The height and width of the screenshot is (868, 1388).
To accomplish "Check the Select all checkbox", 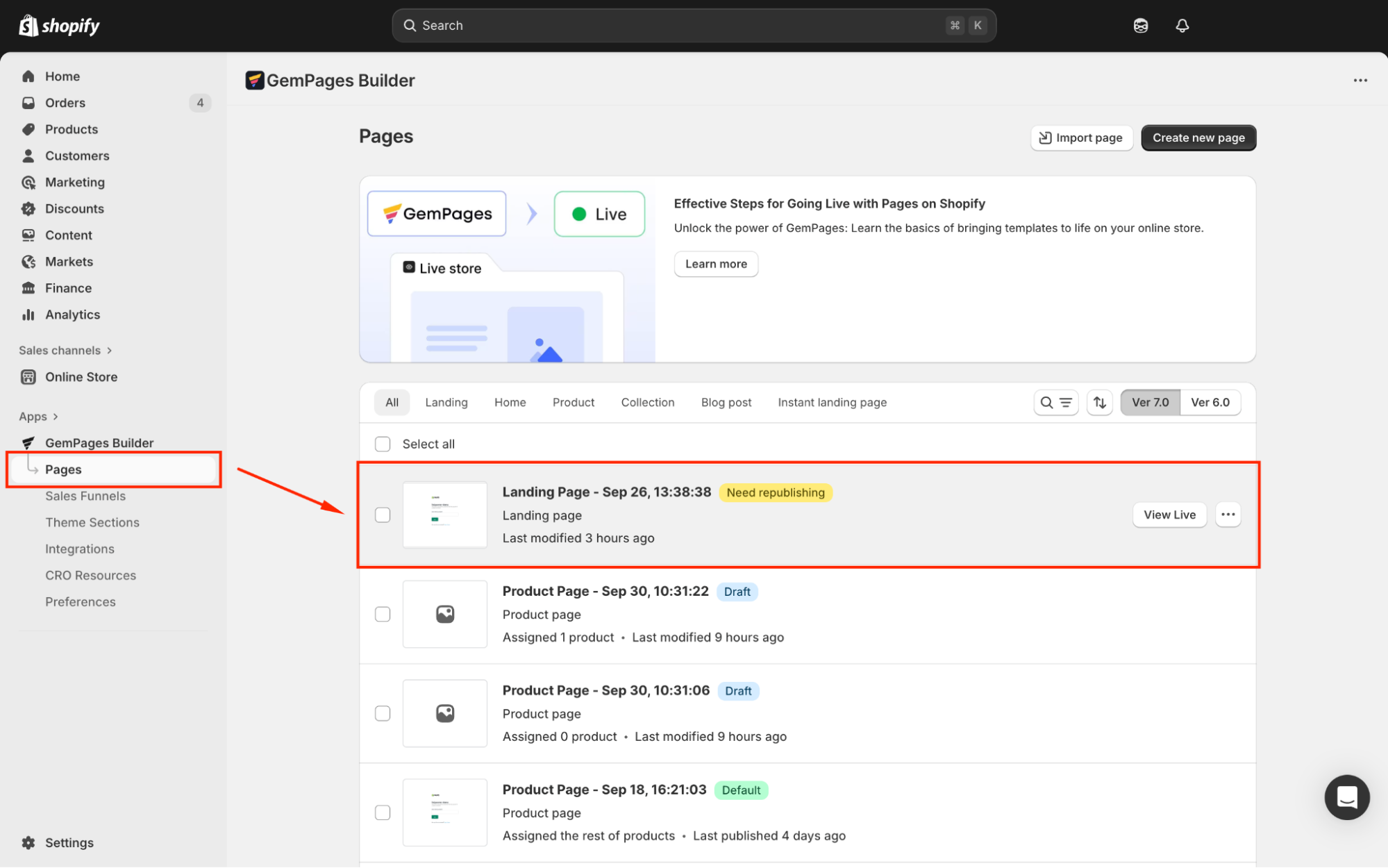I will [383, 444].
